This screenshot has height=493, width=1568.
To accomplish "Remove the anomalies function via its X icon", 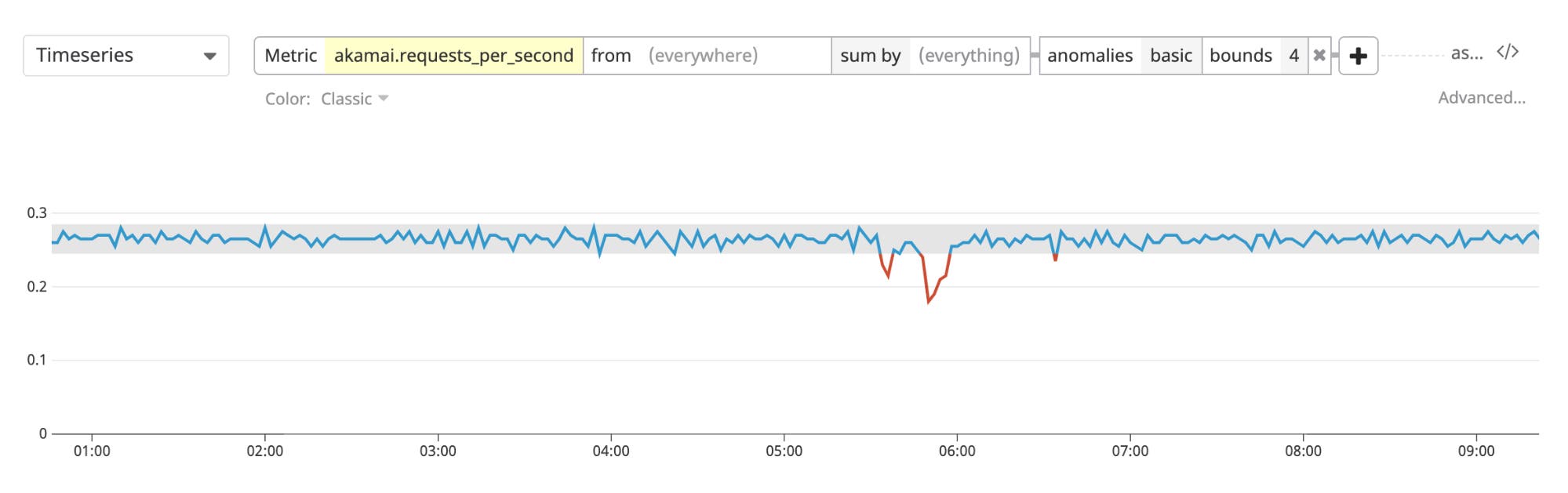I will (x=1320, y=55).
